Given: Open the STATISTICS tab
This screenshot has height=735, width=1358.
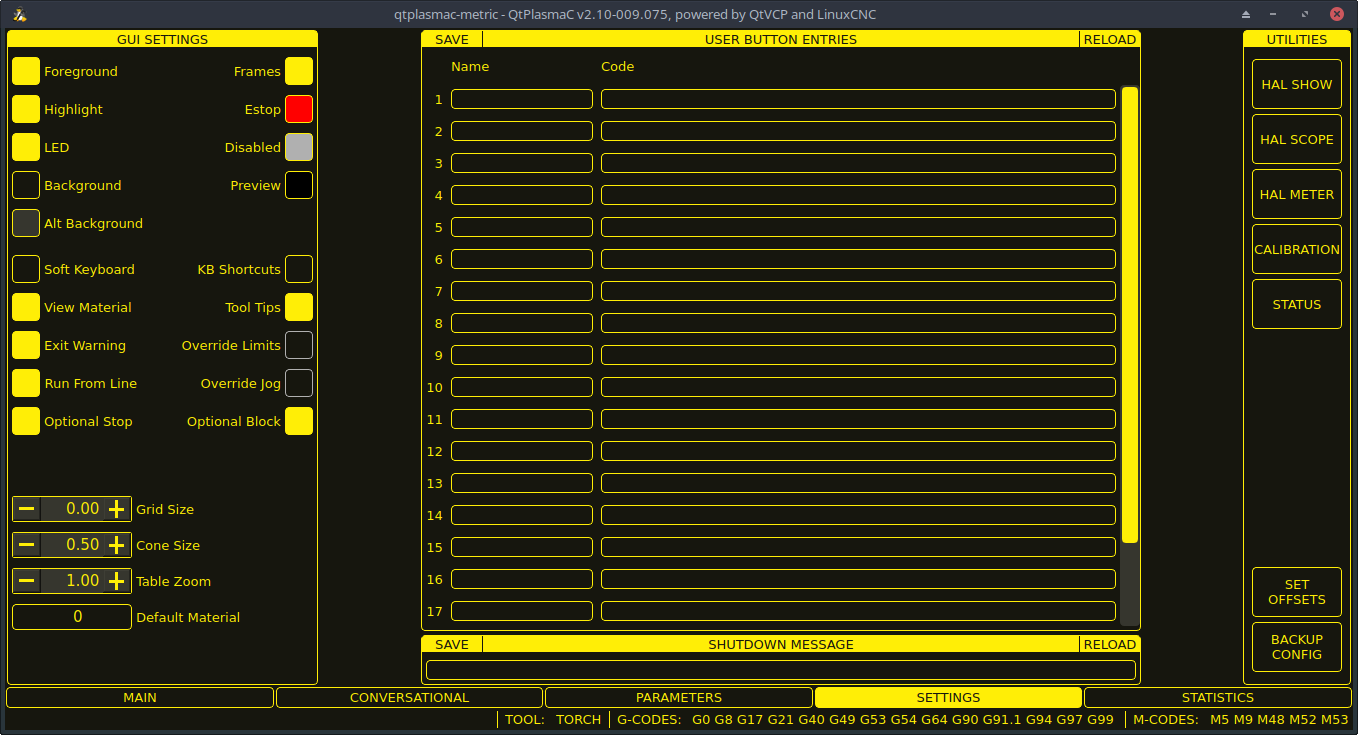Looking at the screenshot, I should [1218, 697].
